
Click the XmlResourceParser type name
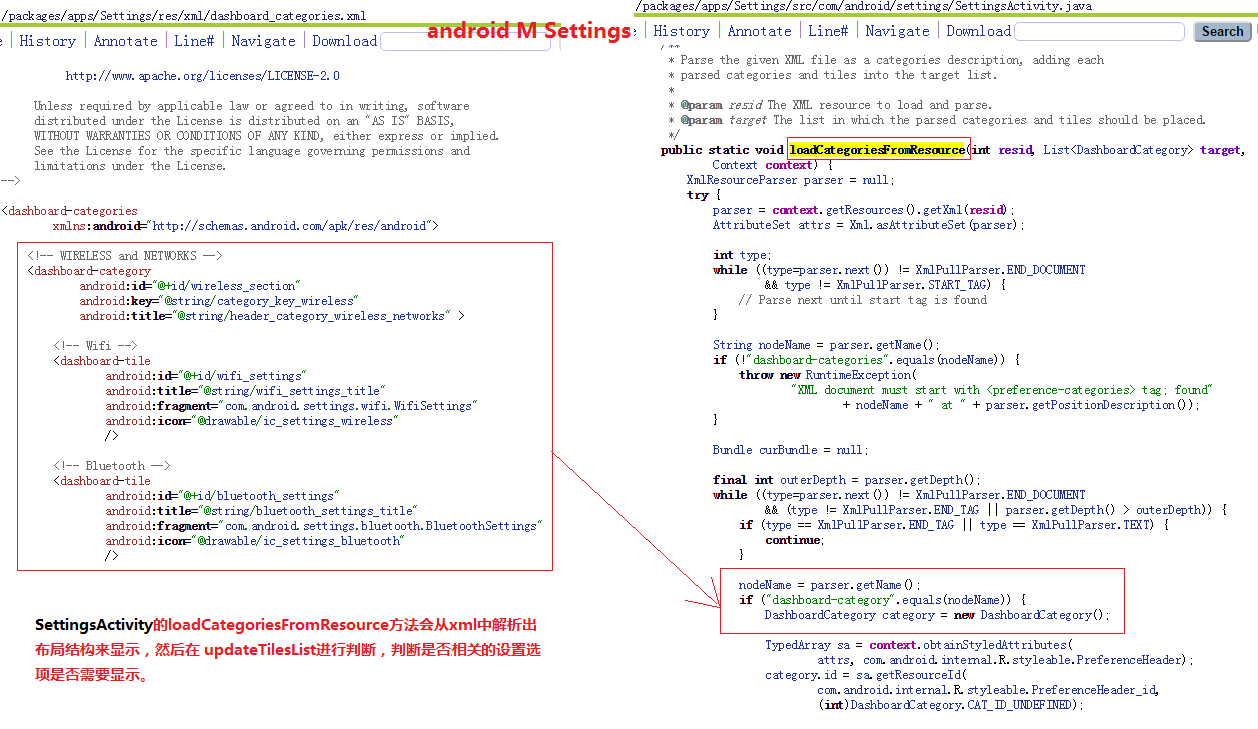(x=742, y=180)
